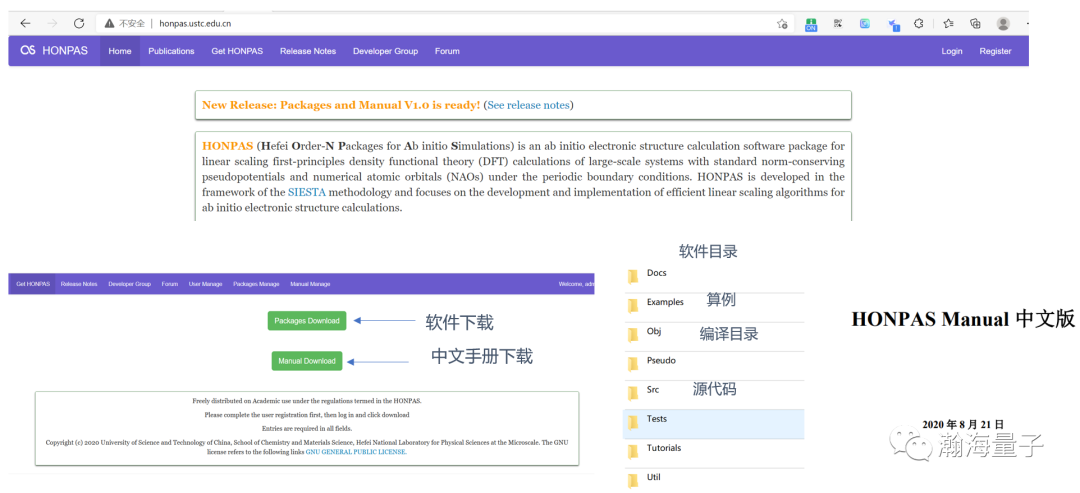Follow the SIESTA hyperlink

click(x=309, y=193)
